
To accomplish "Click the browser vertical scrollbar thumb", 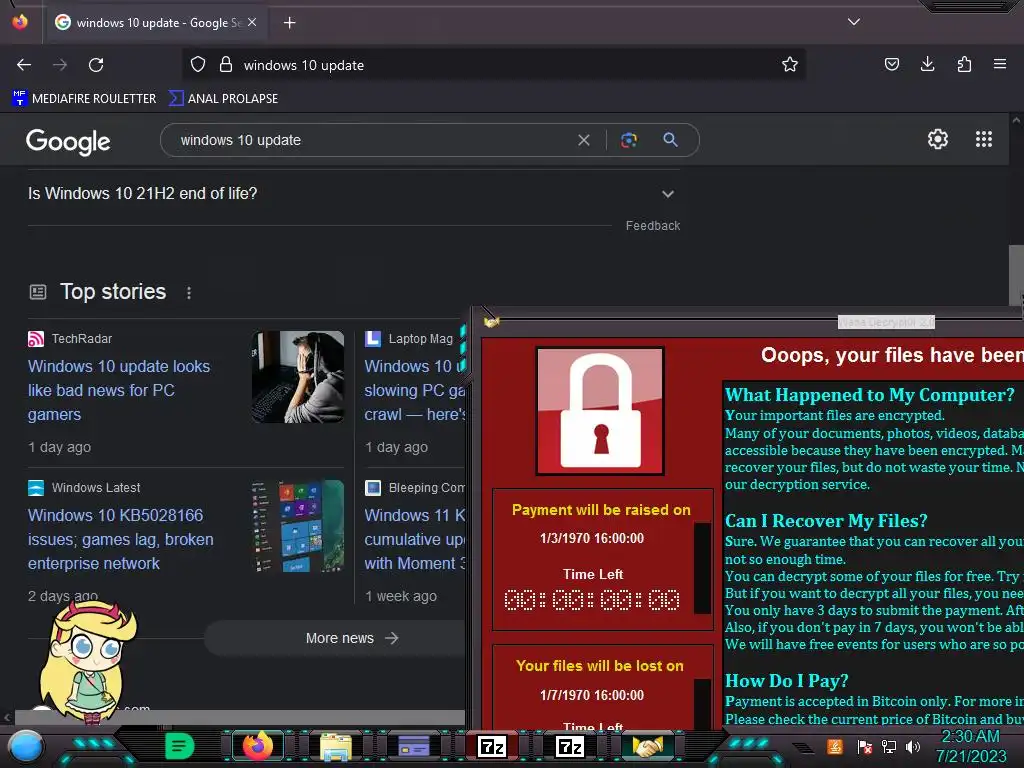I will [x=1016, y=274].
